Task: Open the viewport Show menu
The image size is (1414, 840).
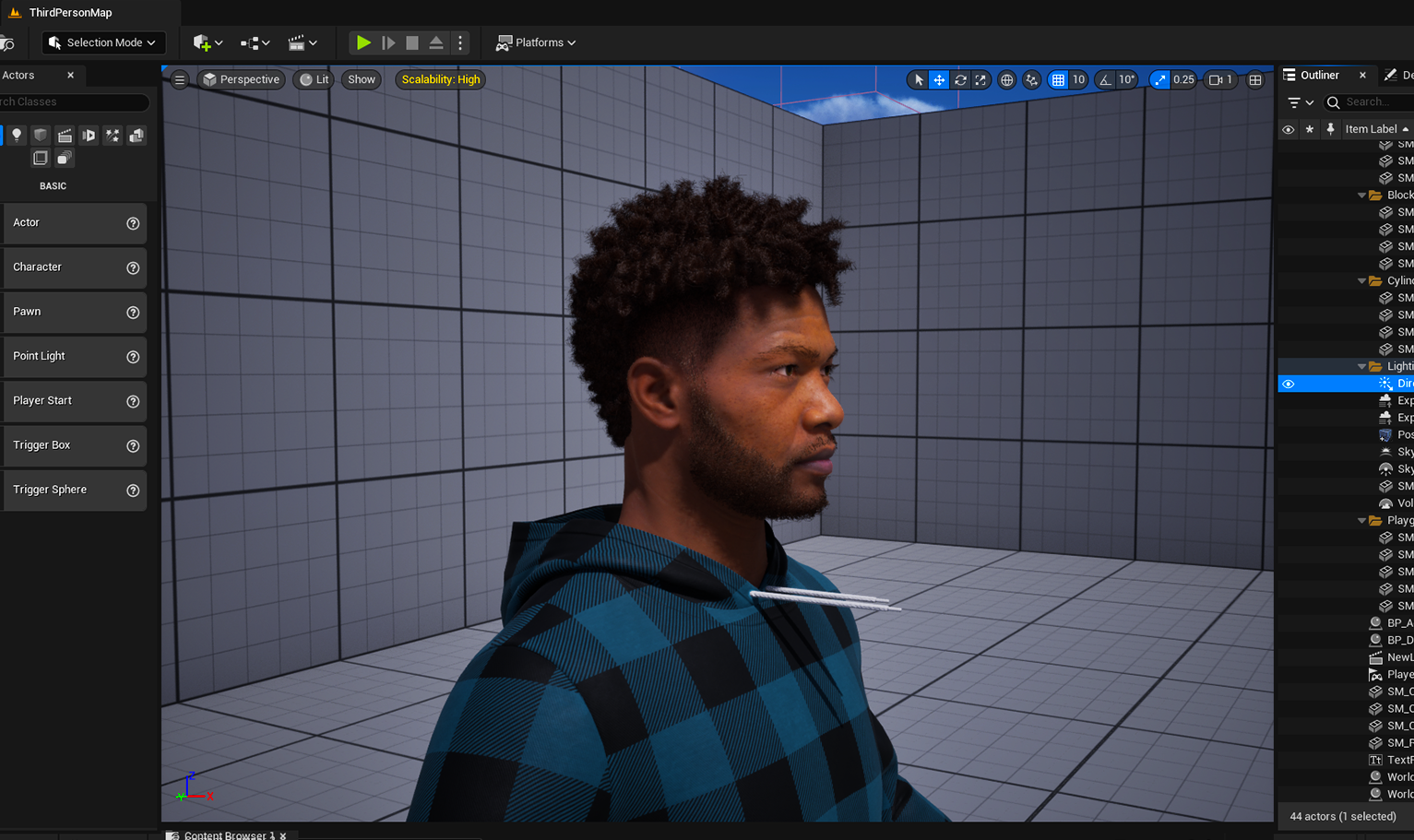Action: pyautogui.click(x=362, y=79)
